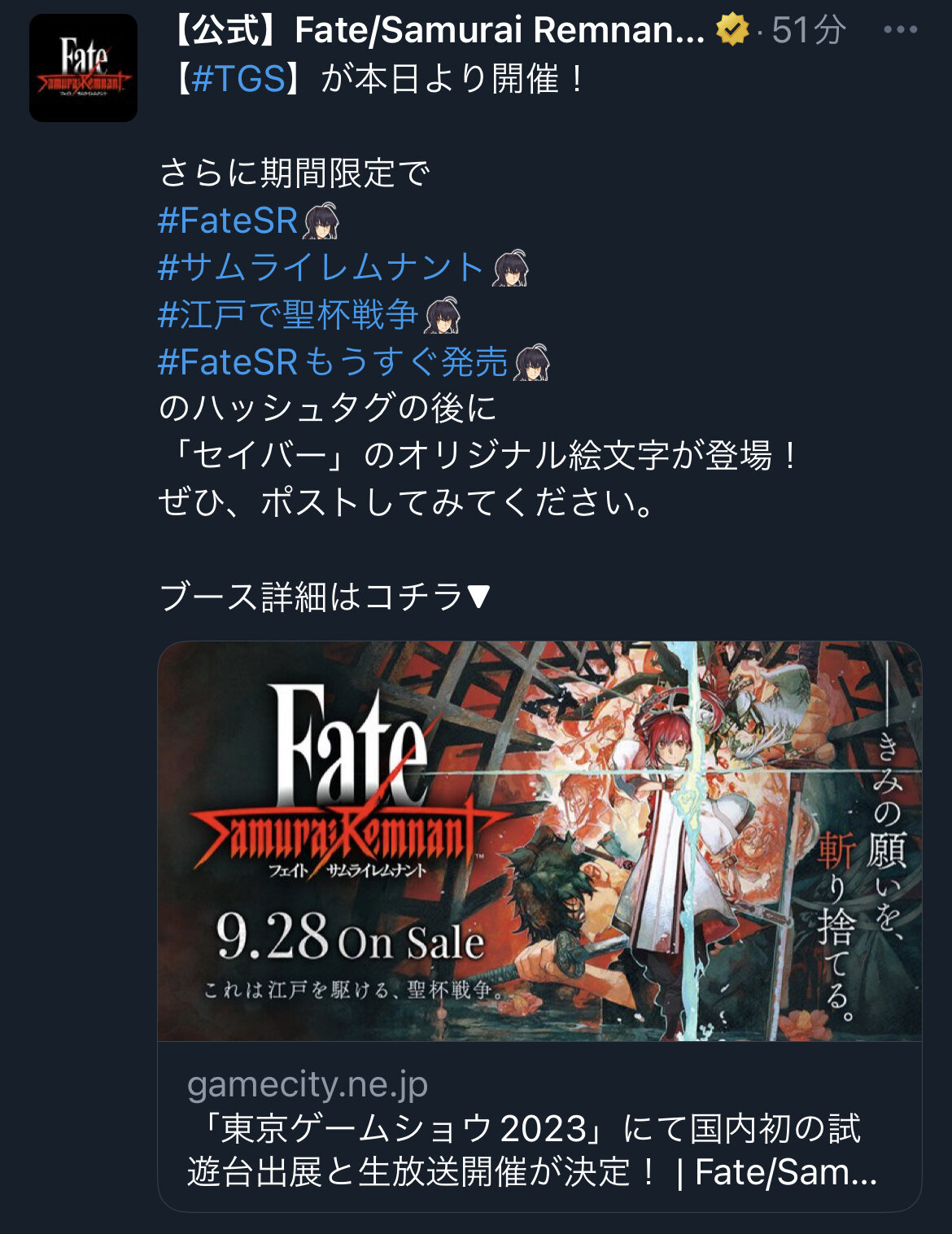
Task: Tap the gold verified badge icon
Action: tap(732, 30)
